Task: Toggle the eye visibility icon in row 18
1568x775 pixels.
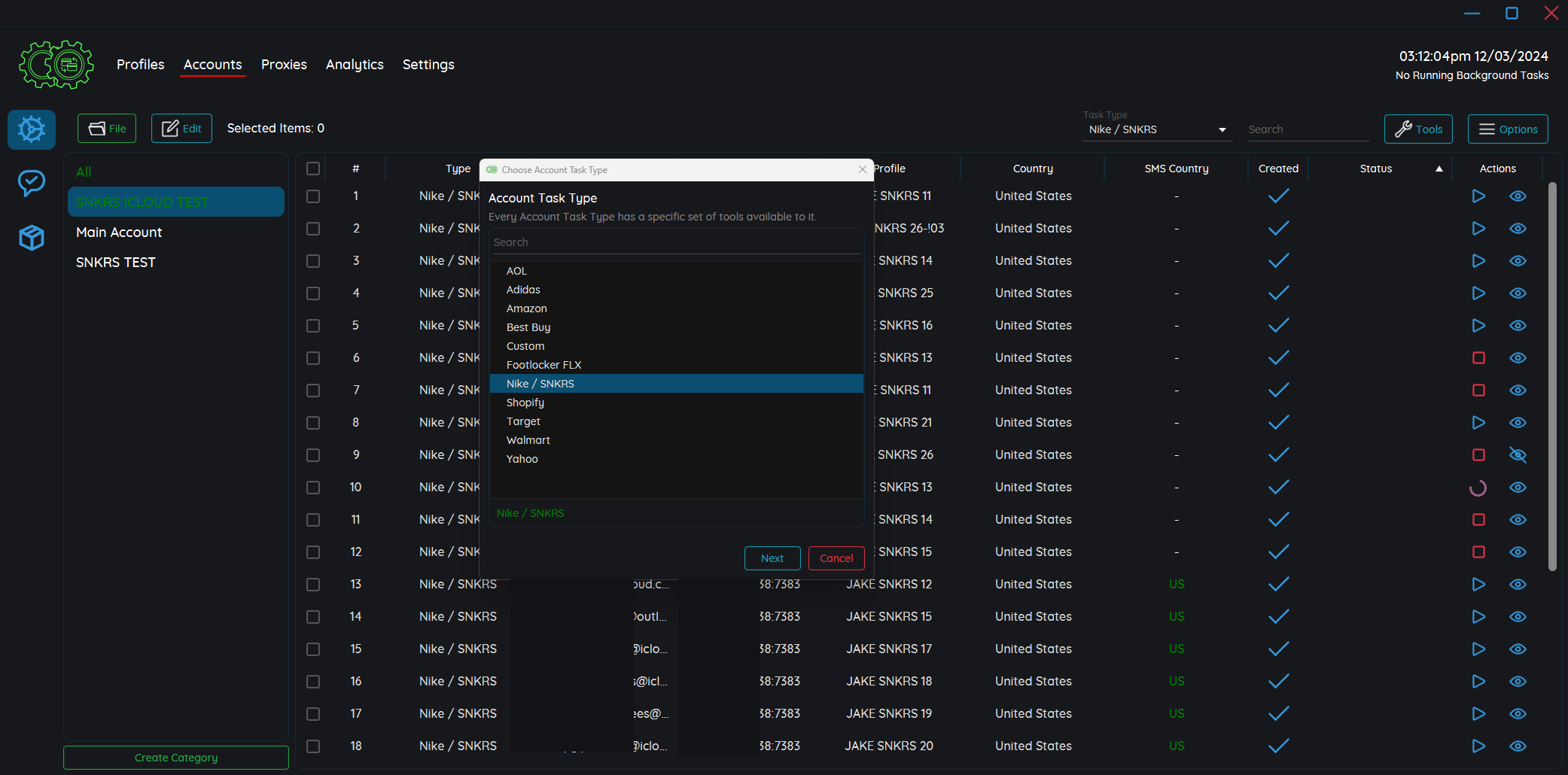Action: [x=1518, y=746]
